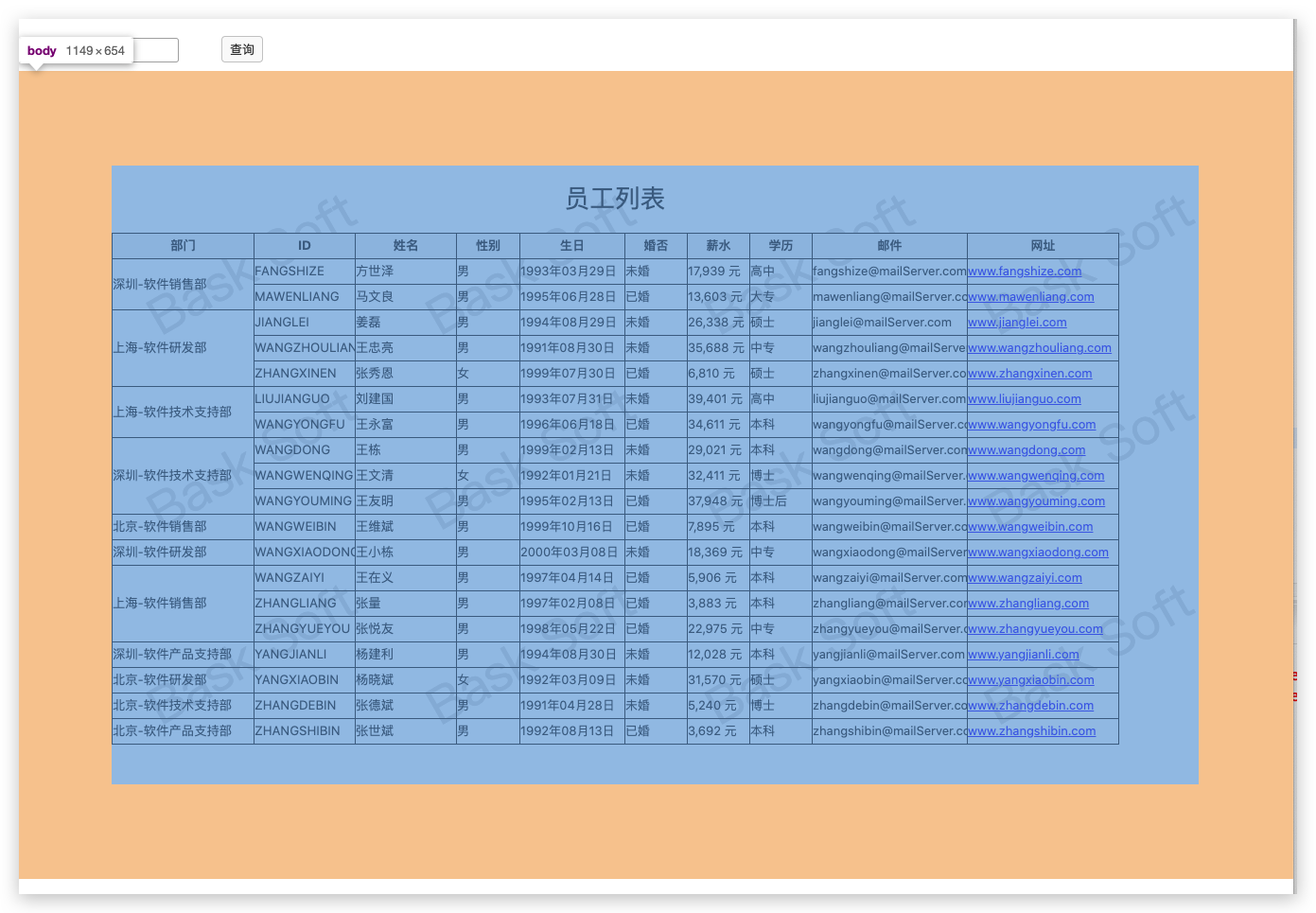The height and width of the screenshot is (913, 1316).
Task: Open the www.wangzaiyi.com link
Action: pyautogui.click(x=1025, y=578)
